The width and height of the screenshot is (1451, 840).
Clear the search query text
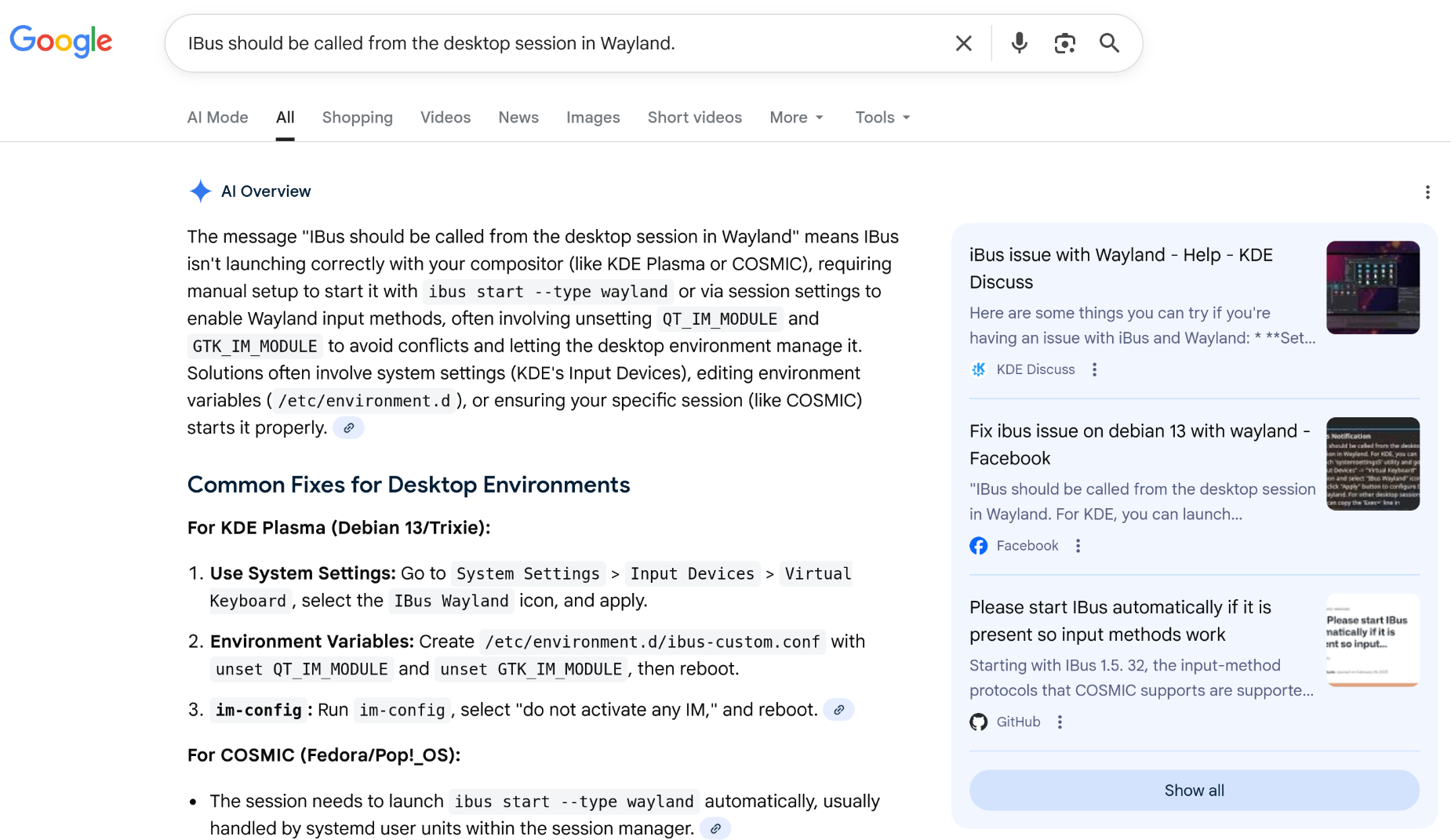click(963, 43)
